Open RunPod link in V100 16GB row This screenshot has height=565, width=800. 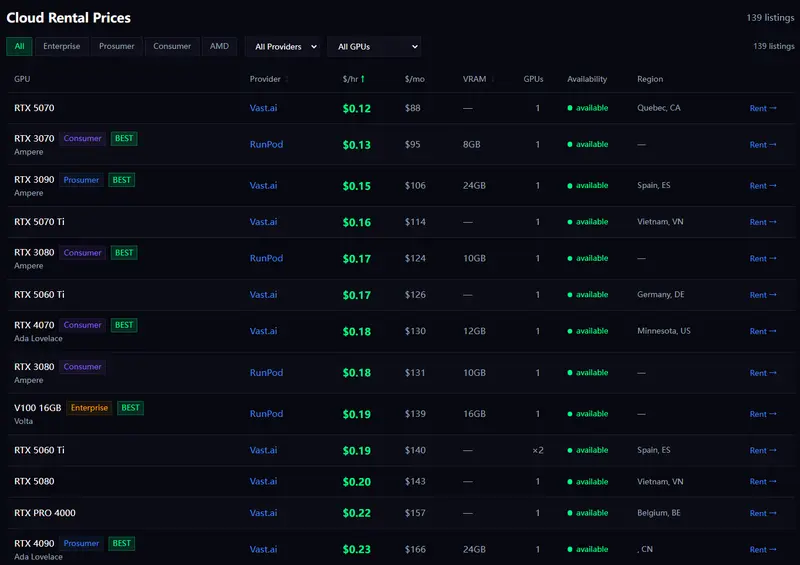coord(266,413)
